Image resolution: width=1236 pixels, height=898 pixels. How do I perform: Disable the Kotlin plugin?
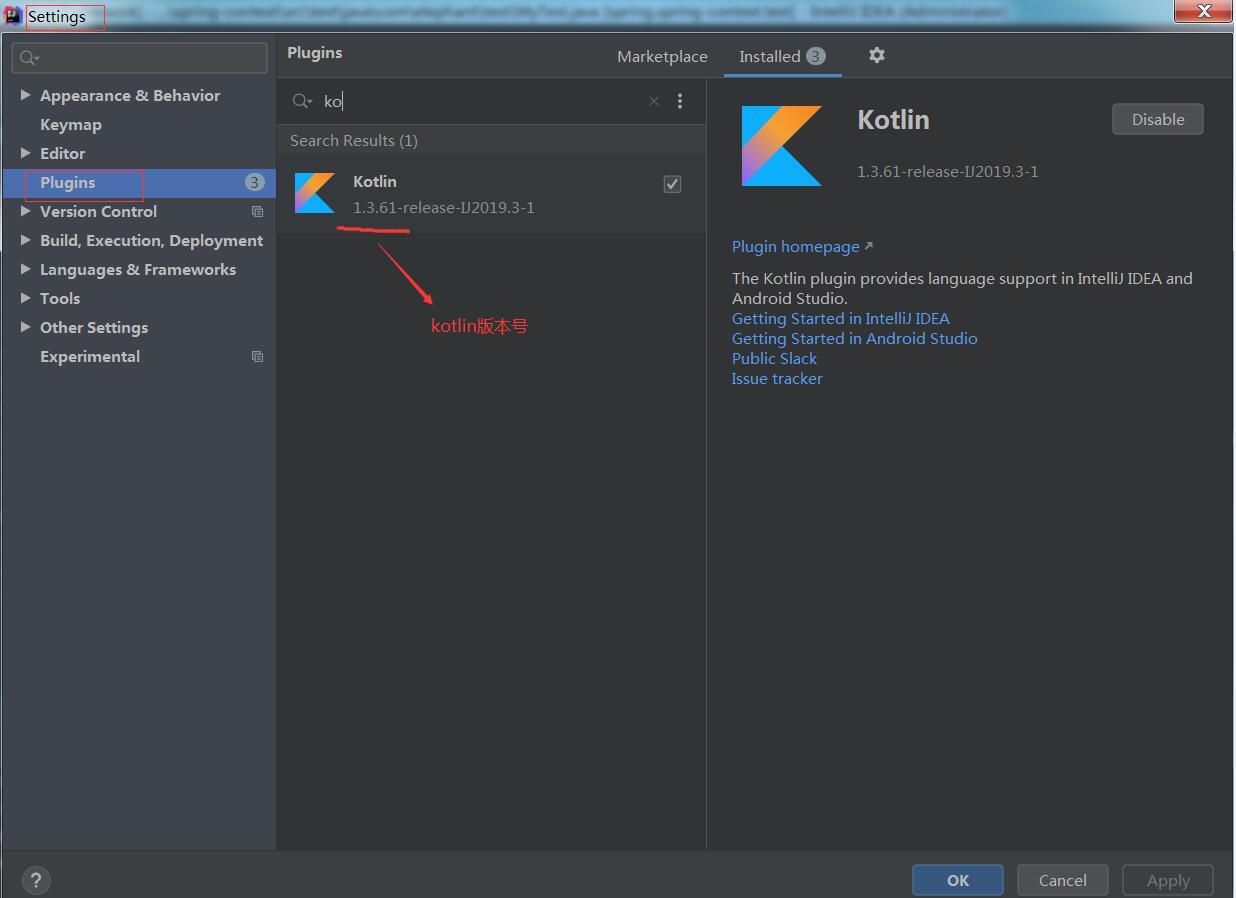click(x=1158, y=119)
